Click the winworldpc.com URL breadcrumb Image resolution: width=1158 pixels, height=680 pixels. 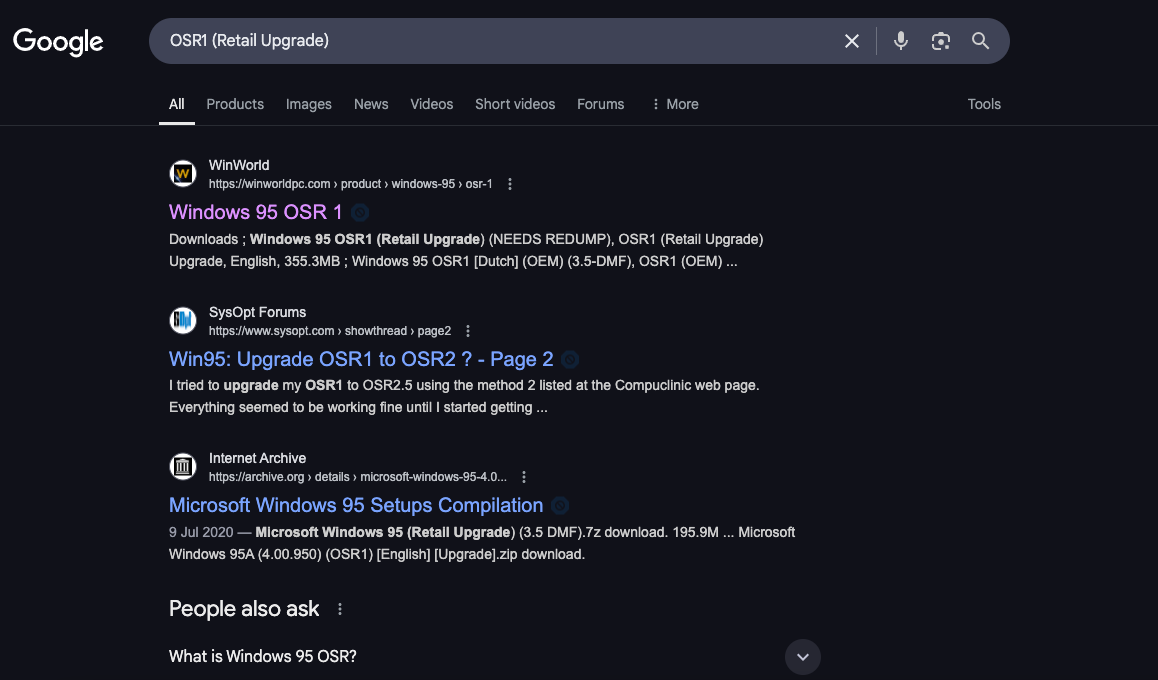(x=350, y=184)
